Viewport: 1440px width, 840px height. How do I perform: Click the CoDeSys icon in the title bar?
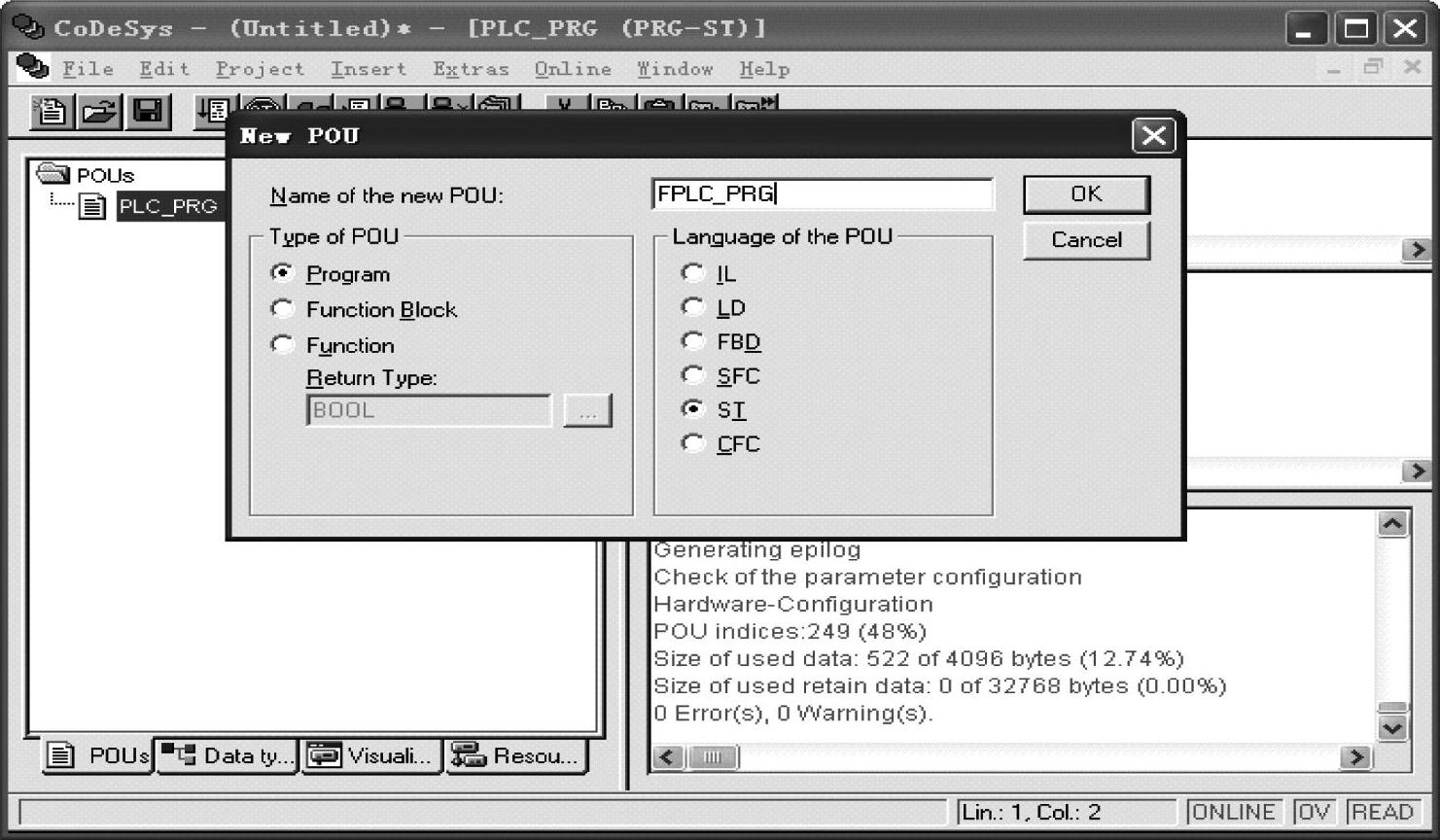click(27, 26)
